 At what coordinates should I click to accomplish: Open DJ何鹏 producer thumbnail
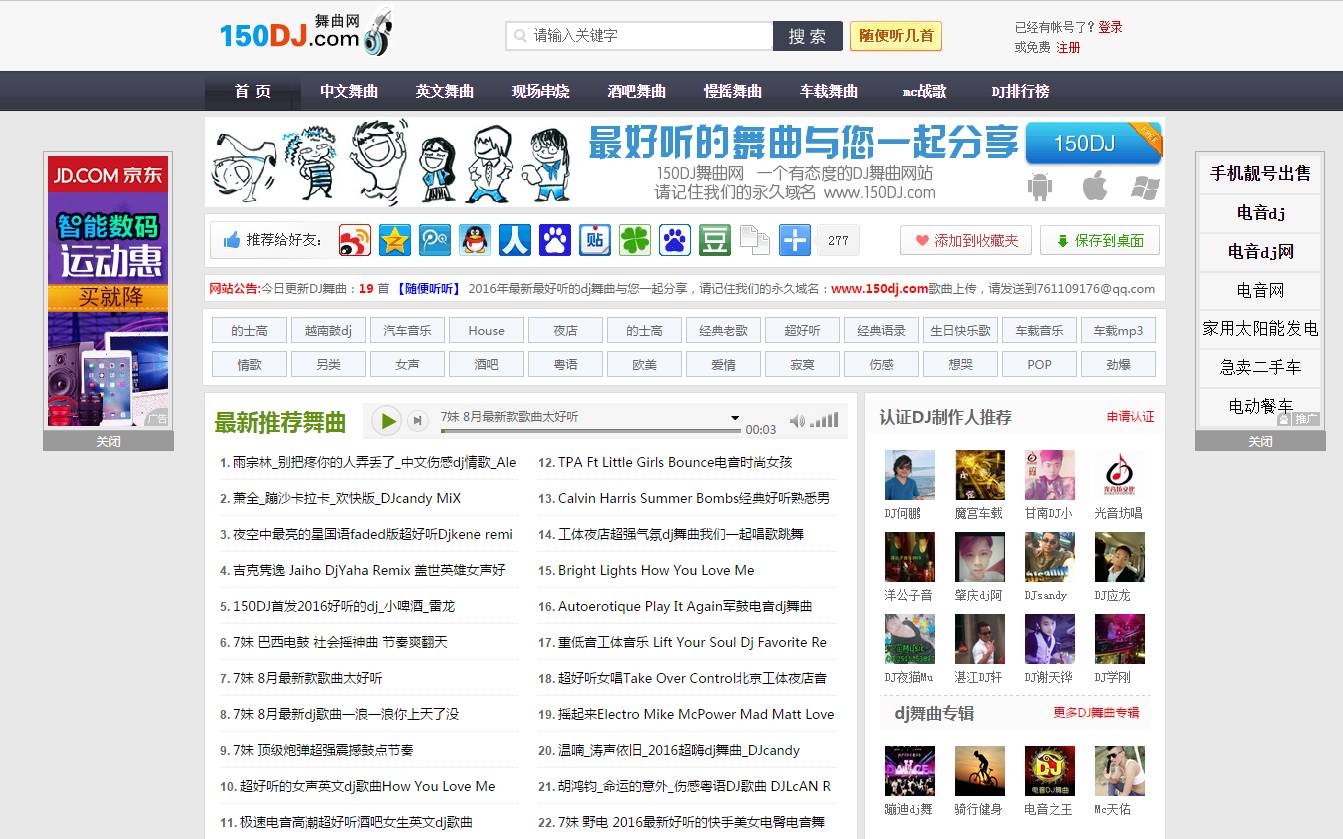click(909, 475)
